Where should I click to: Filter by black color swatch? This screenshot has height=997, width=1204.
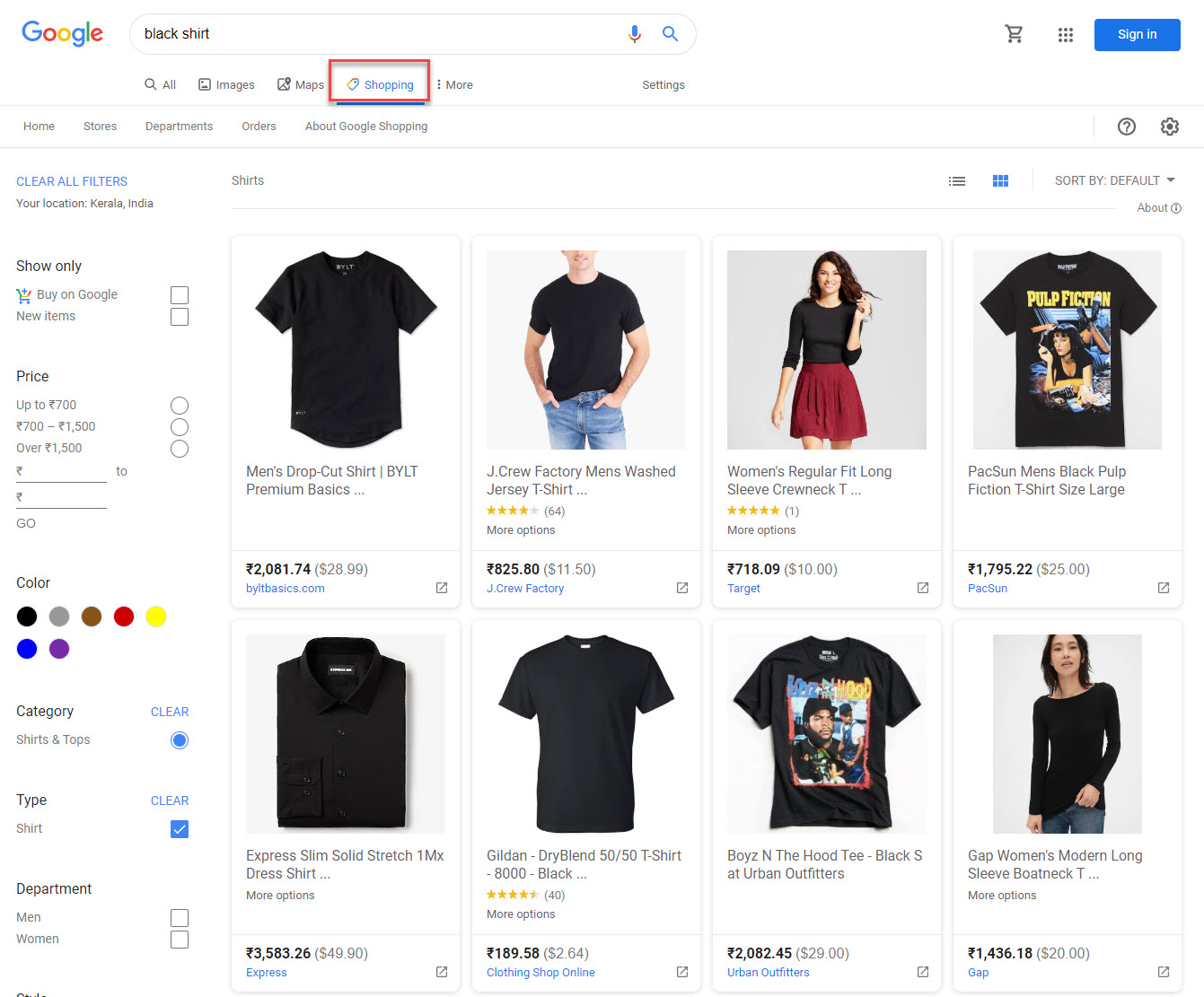[x=27, y=617]
